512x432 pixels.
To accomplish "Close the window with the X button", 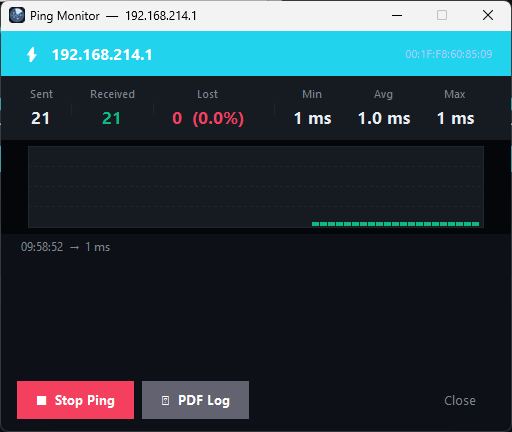I will point(488,15).
